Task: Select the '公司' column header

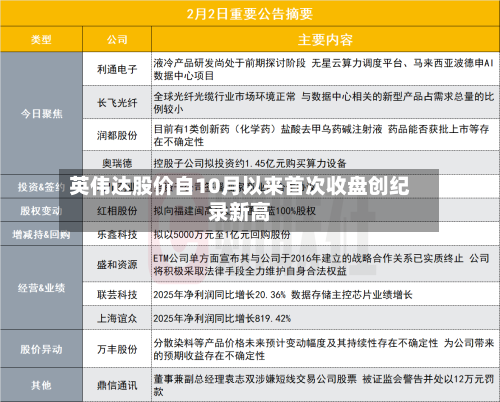Action: 117,40
